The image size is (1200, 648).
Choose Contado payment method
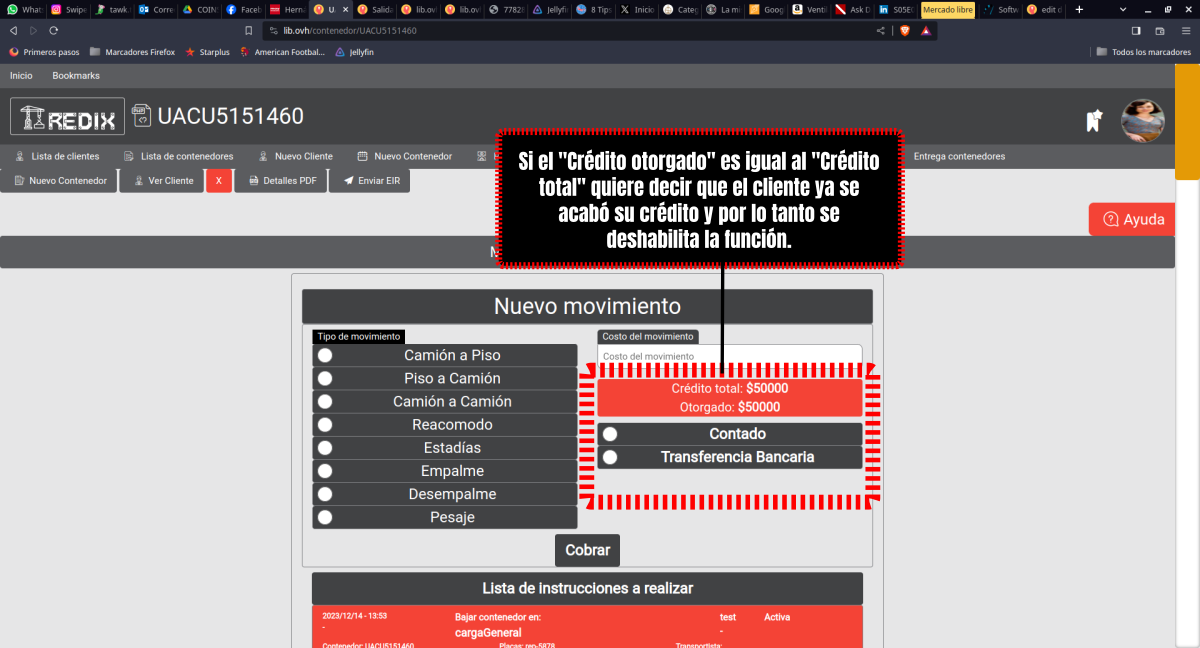[x=610, y=434]
